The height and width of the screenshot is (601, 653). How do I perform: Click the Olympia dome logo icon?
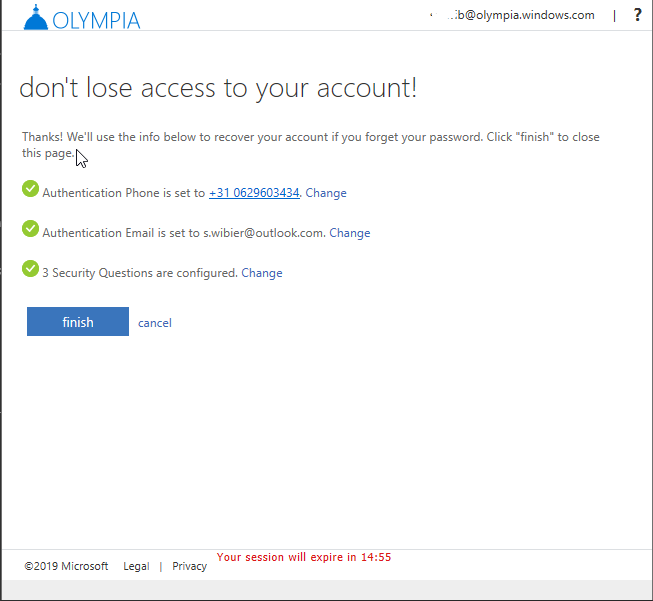click(x=35, y=18)
